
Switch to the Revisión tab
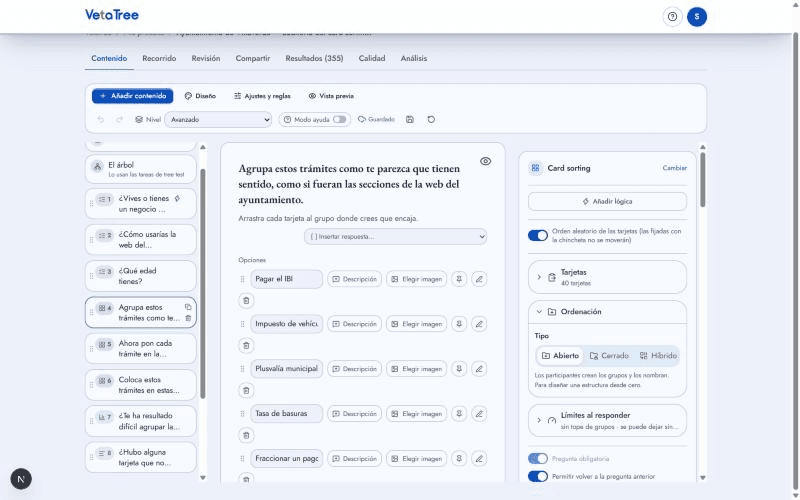[x=206, y=58]
